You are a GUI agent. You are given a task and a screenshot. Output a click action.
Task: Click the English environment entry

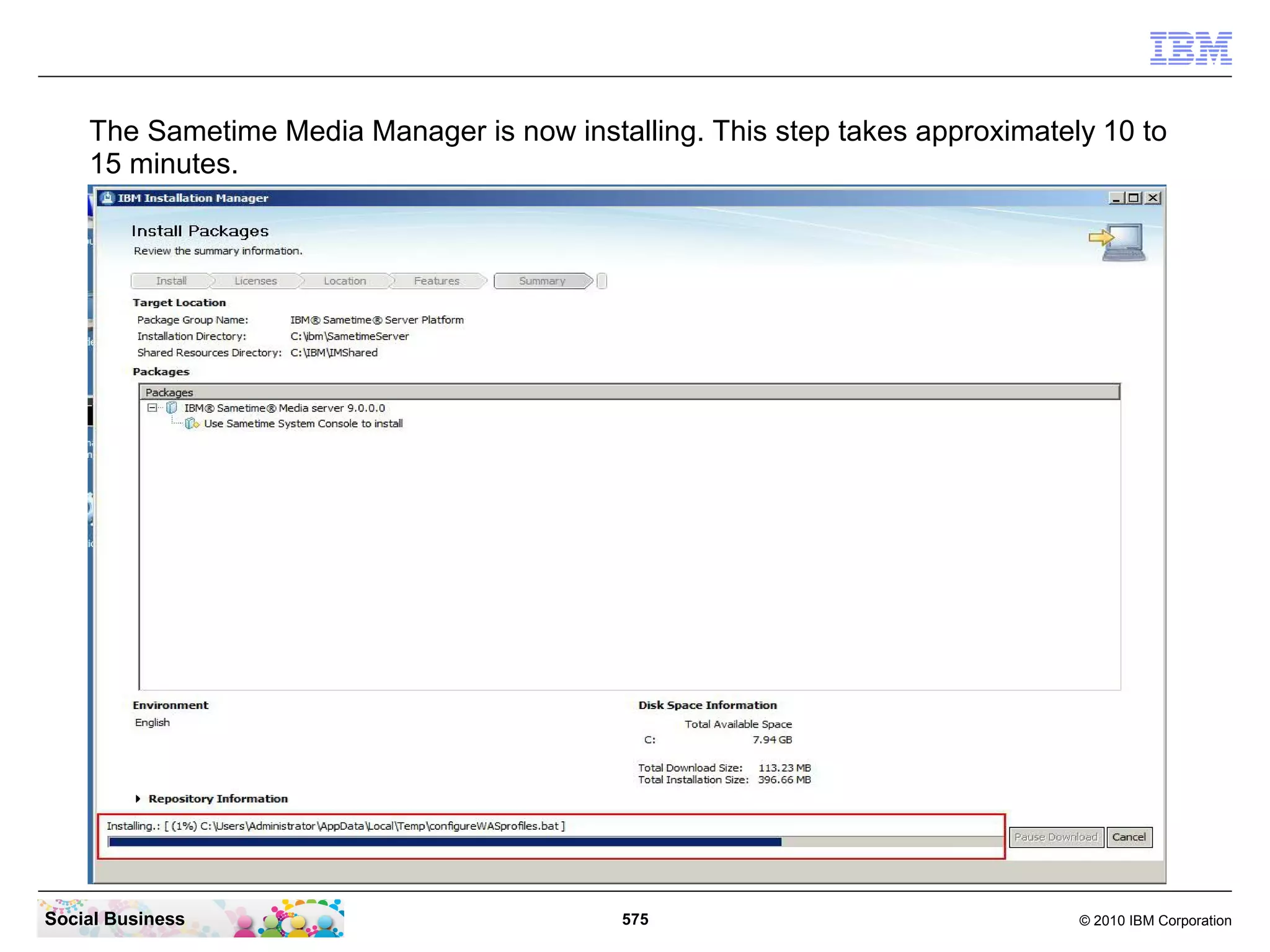(152, 722)
